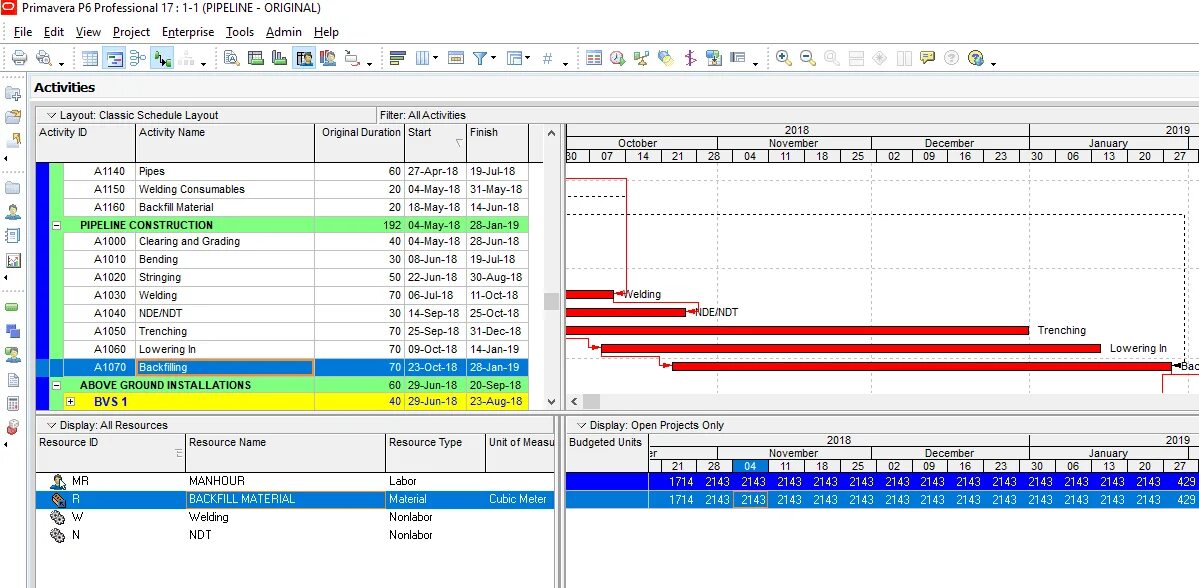Switch to Activity Network view icon
Image resolution: width=1199 pixels, height=588 pixels.
coord(138,58)
